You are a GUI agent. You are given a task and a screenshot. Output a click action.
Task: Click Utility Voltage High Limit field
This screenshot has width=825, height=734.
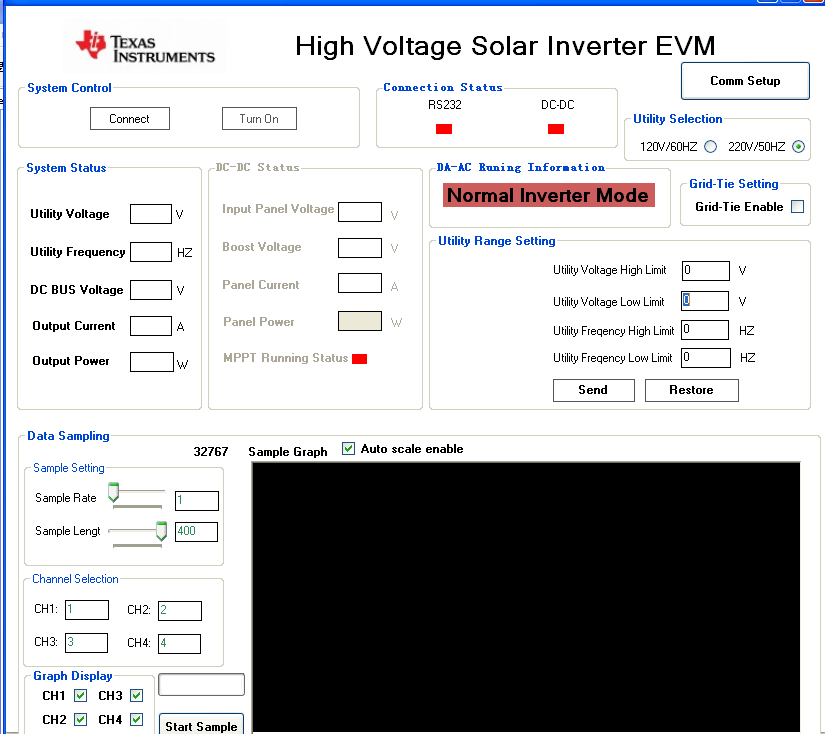coord(706,270)
